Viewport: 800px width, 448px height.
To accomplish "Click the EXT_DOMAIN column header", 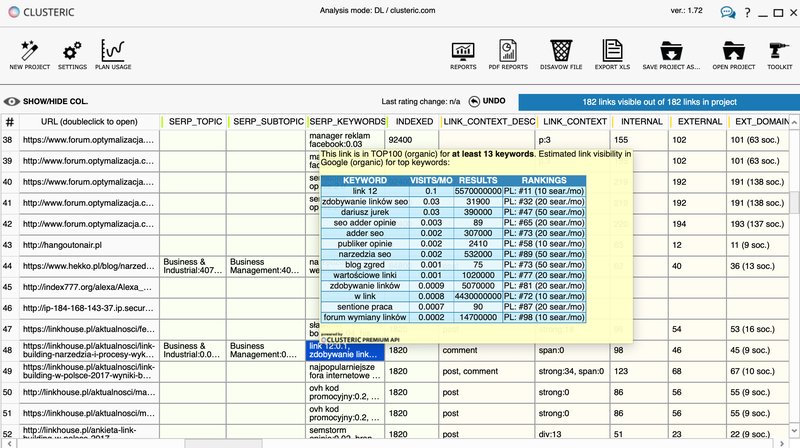I will point(760,121).
